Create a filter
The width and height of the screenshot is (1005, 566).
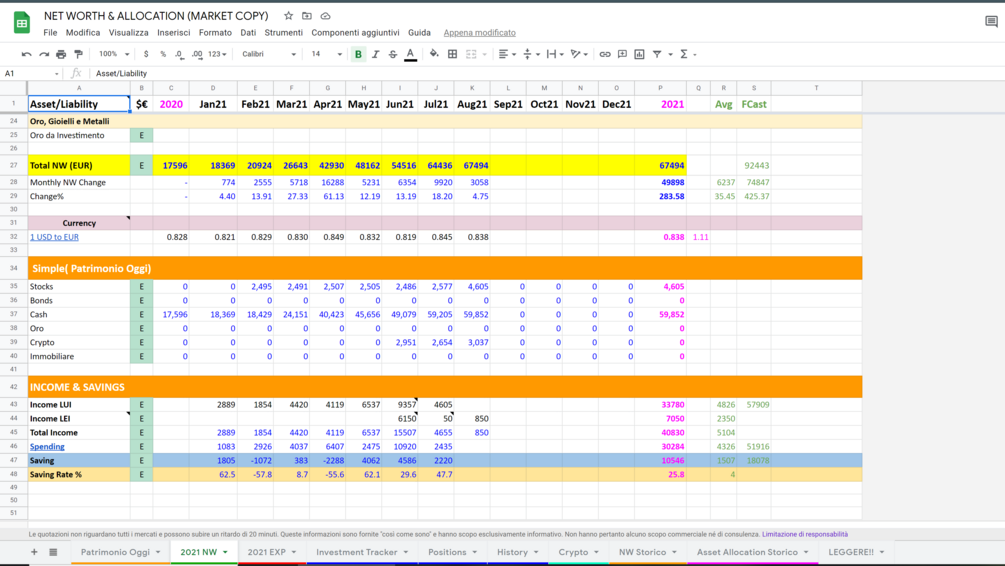click(657, 54)
